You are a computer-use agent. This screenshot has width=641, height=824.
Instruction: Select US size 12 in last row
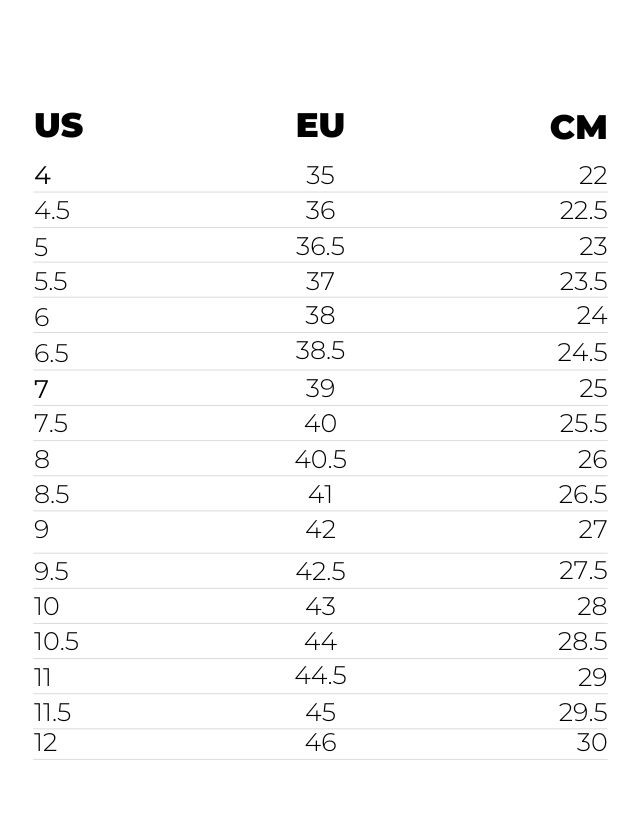[x=46, y=743]
